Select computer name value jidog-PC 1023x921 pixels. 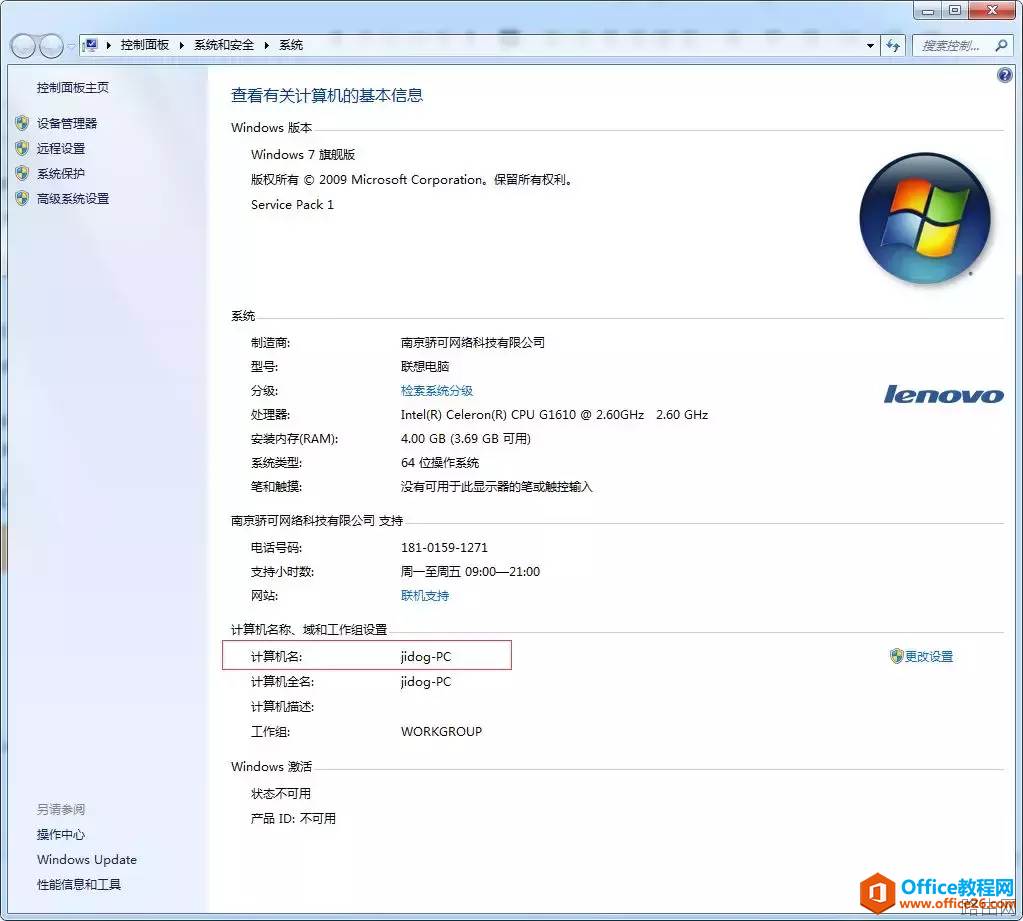point(425,656)
